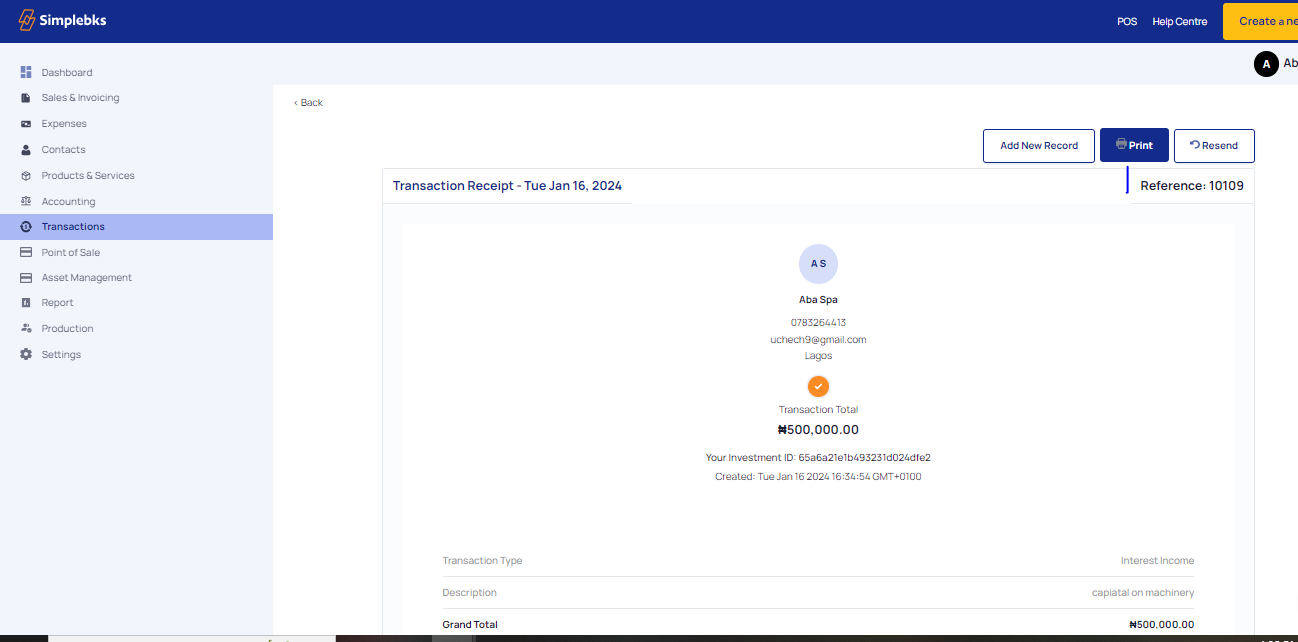Open the Production menu item
This screenshot has width=1298, height=642.
[x=67, y=329]
